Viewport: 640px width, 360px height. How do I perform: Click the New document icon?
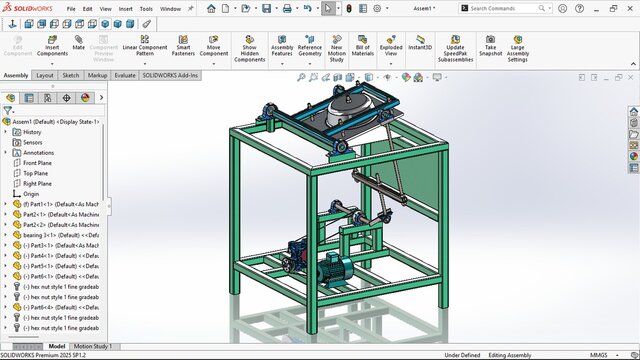click(x=225, y=8)
